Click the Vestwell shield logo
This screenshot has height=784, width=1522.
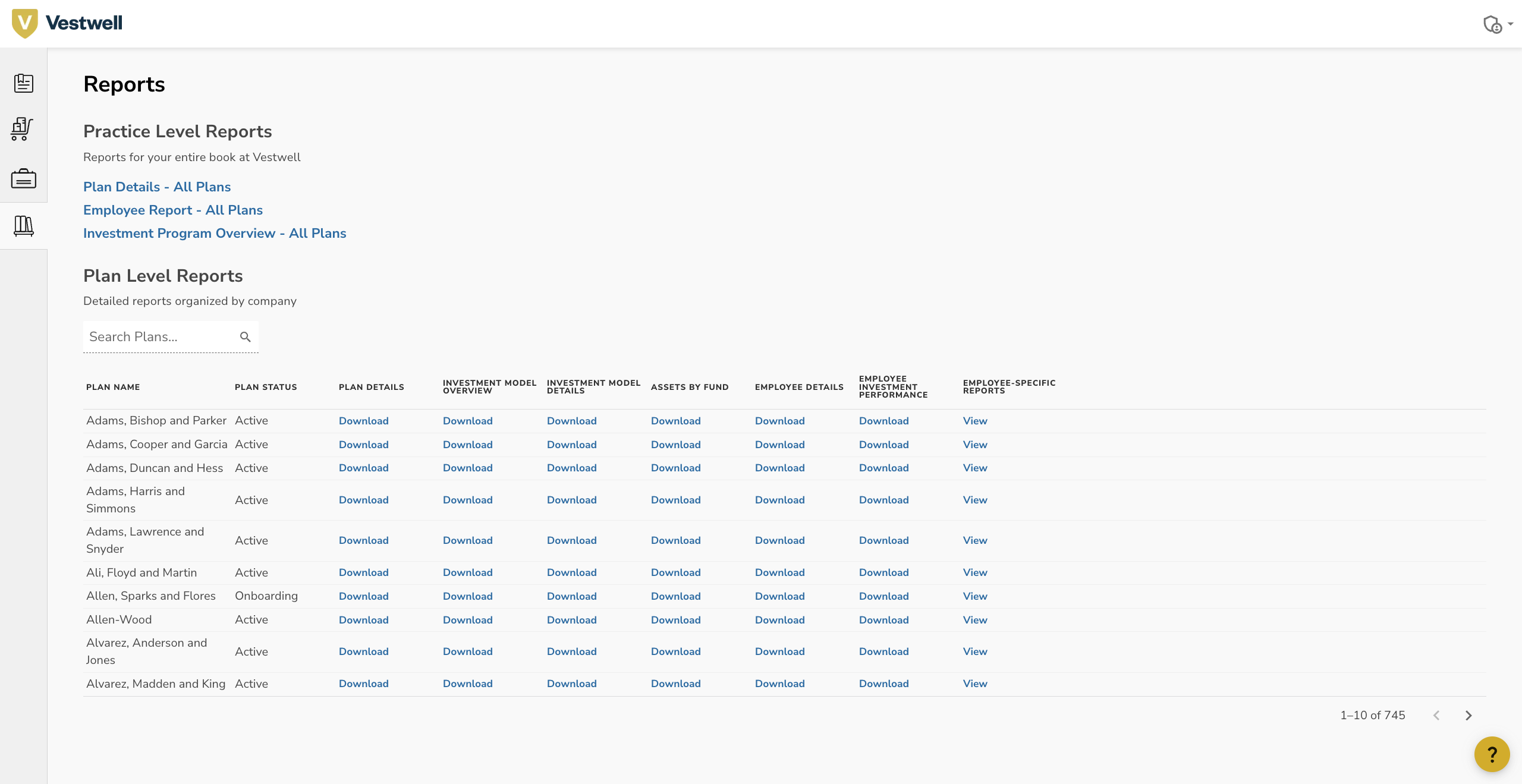[24, 23]
